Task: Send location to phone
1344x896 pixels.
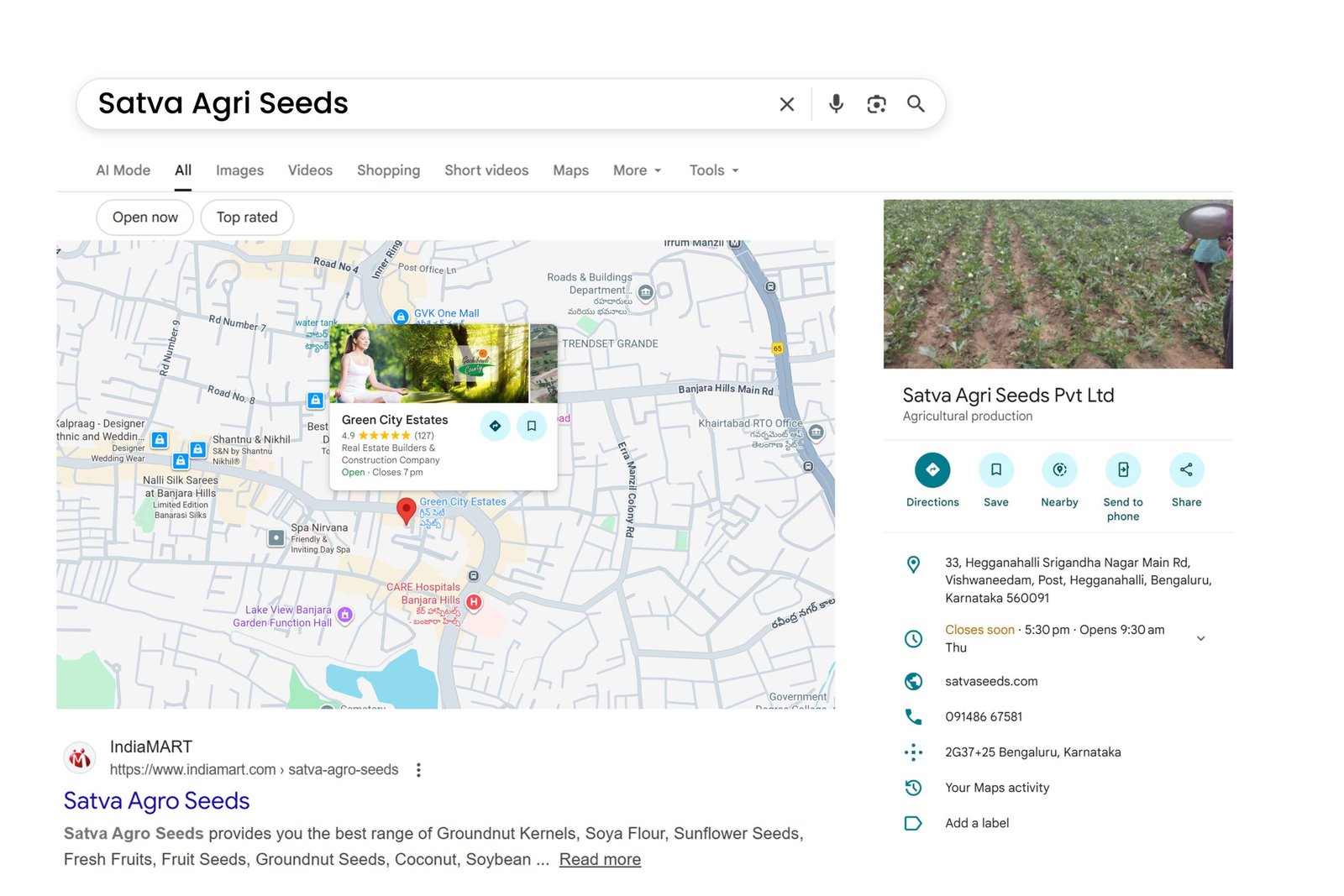Action: (1122, 470)
